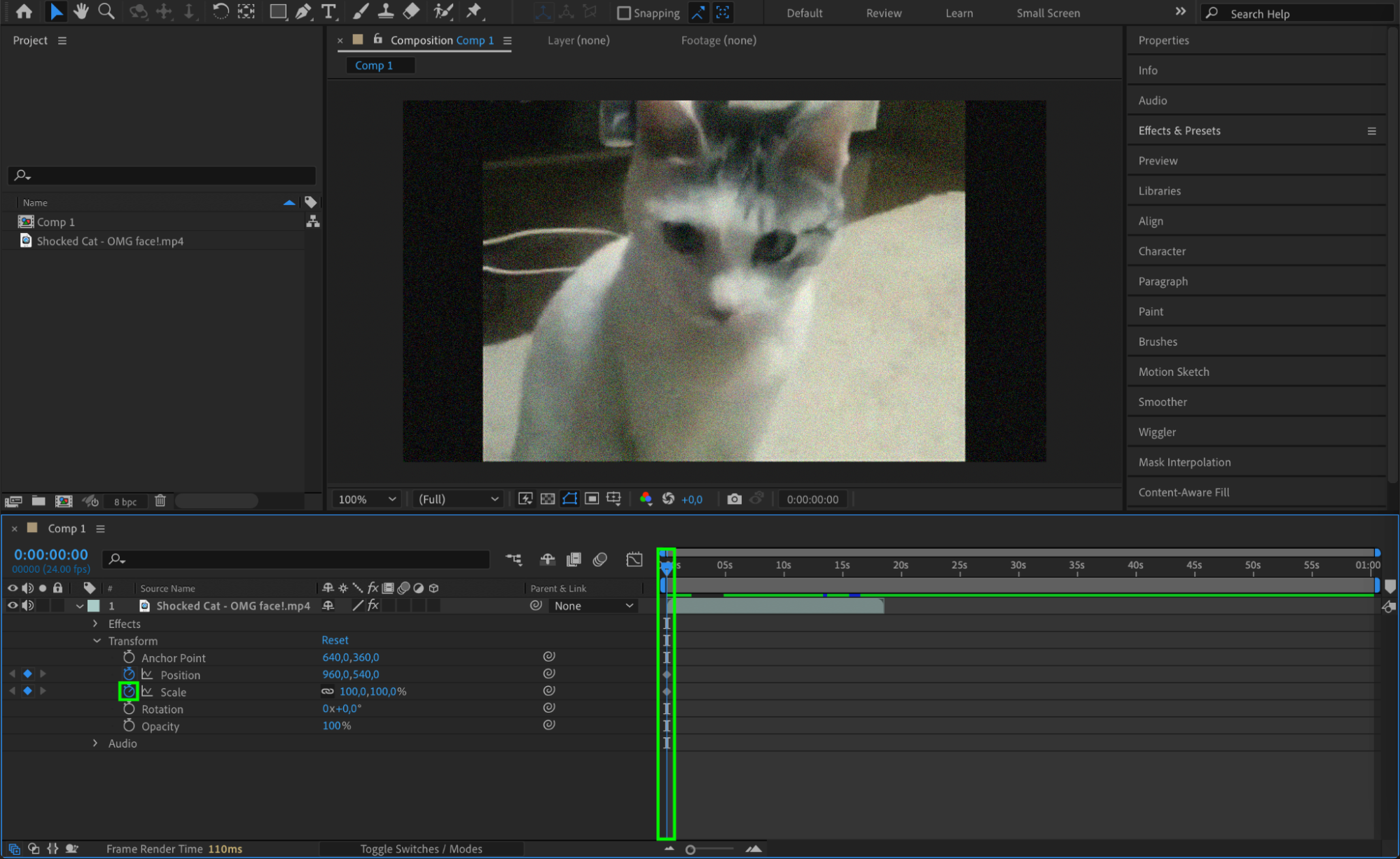Click the Take Snapshot camera icon

pyautogui.click(x=734, y=499)
